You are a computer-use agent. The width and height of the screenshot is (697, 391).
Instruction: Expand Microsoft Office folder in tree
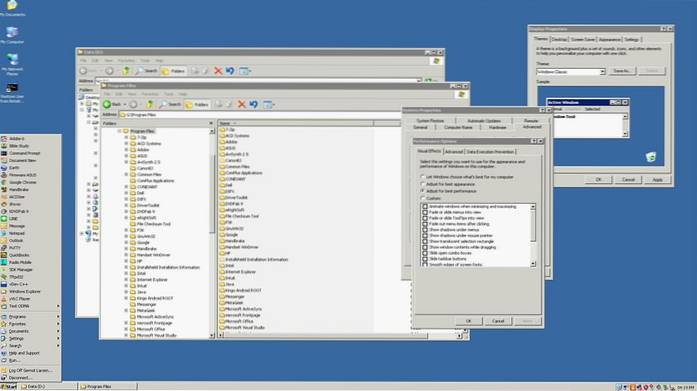[x=126, y=329]
